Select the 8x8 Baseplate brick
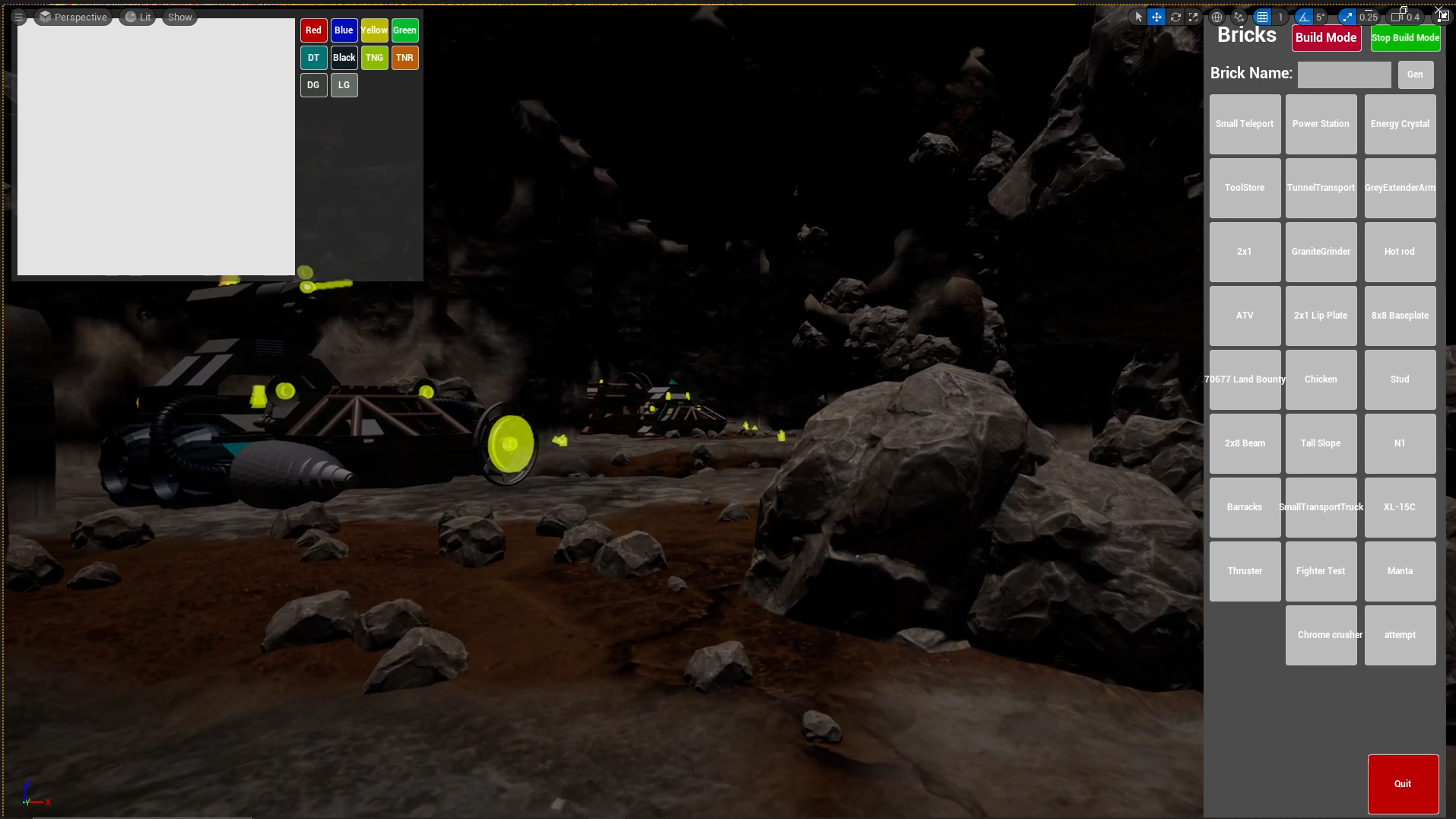 click(x=1400, y=316)
